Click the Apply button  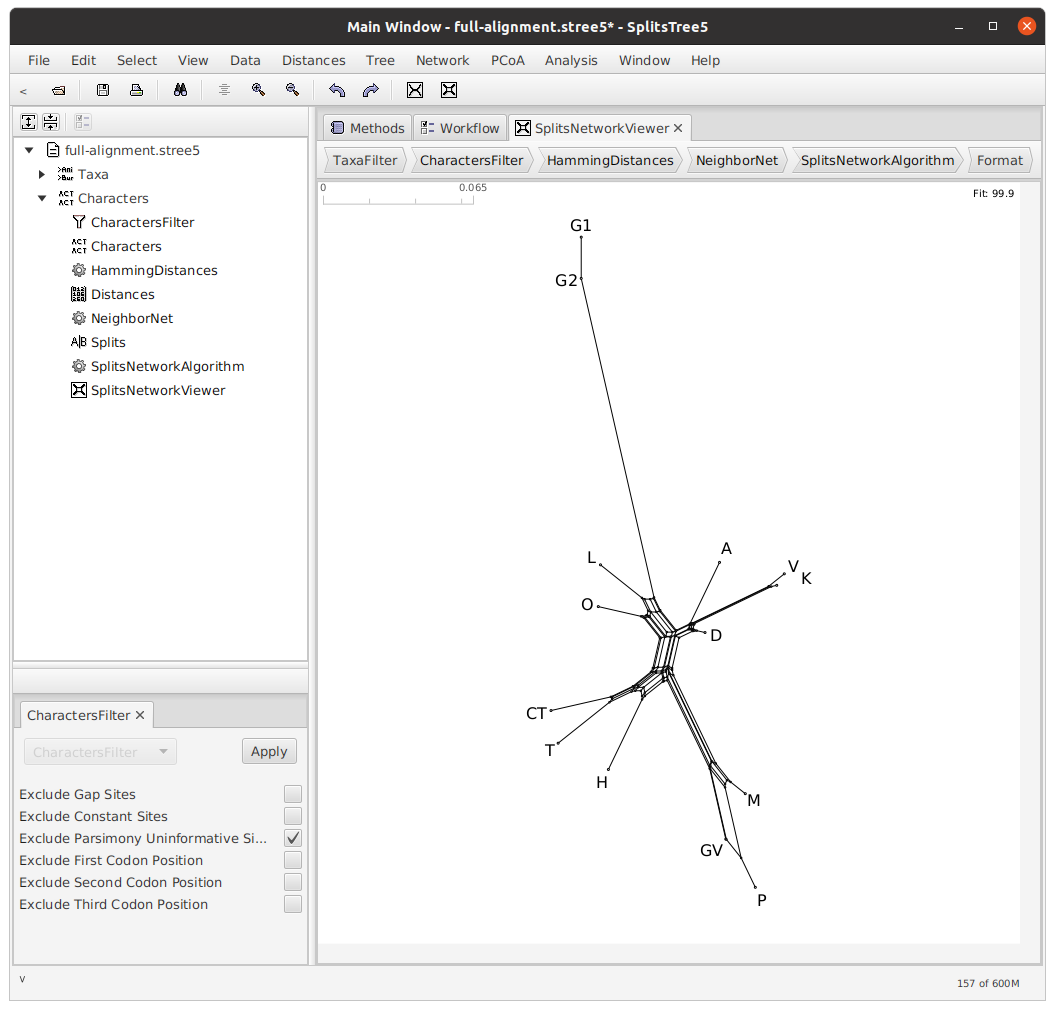(269, 752)
